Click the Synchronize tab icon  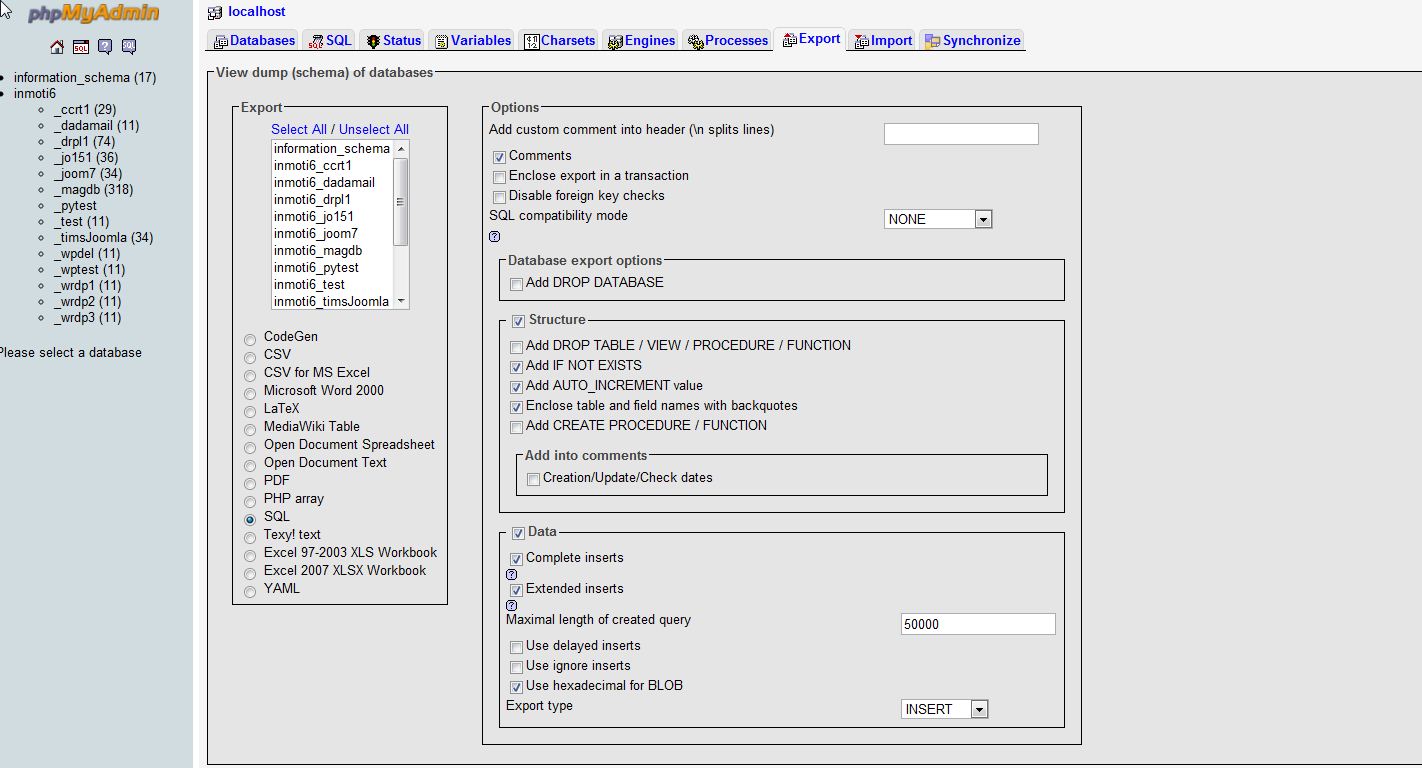(x=932, y=41)
